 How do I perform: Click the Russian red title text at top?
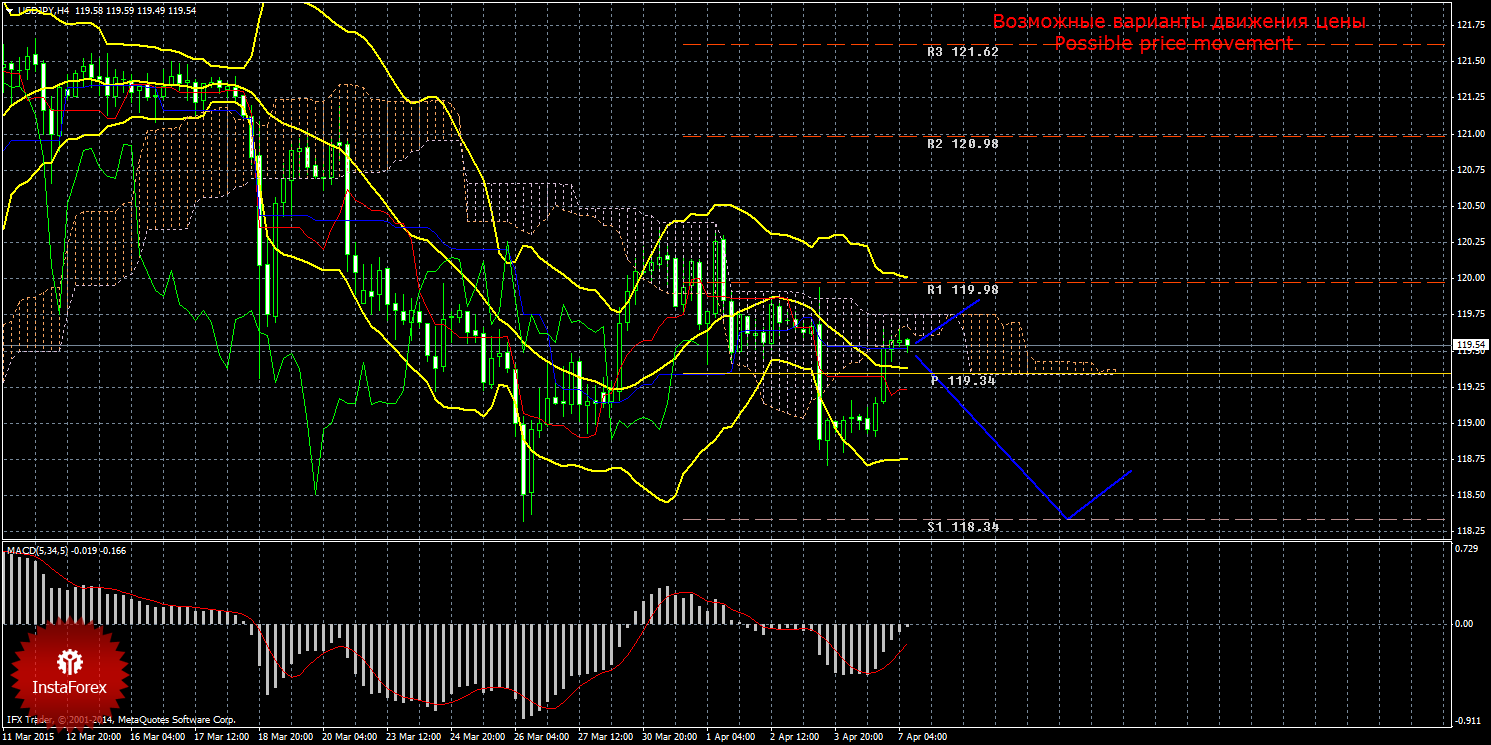point(1178,22)
